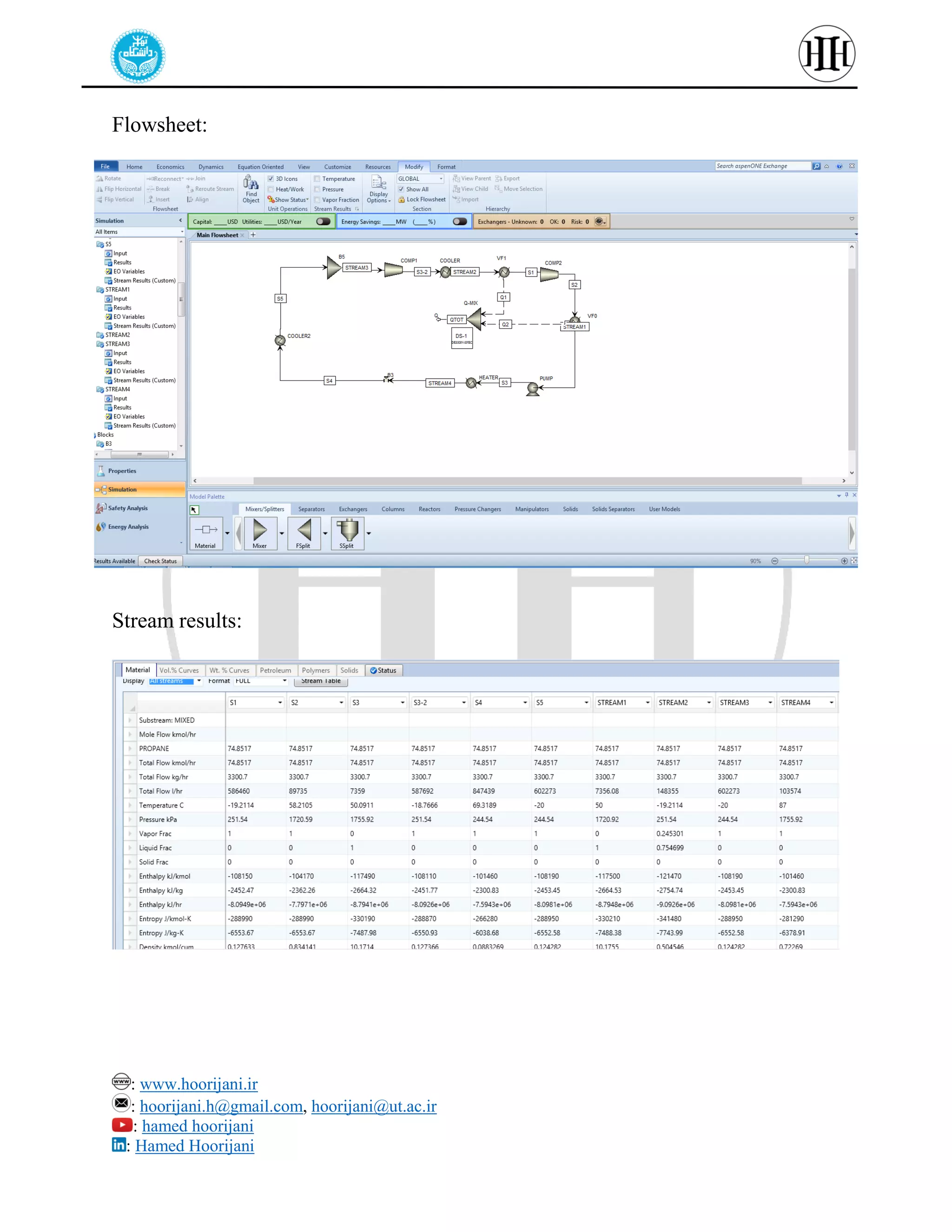This screenshot has width=952, height=1232.
Task: Open the Separators palette tab
Action: click(311, 510)
